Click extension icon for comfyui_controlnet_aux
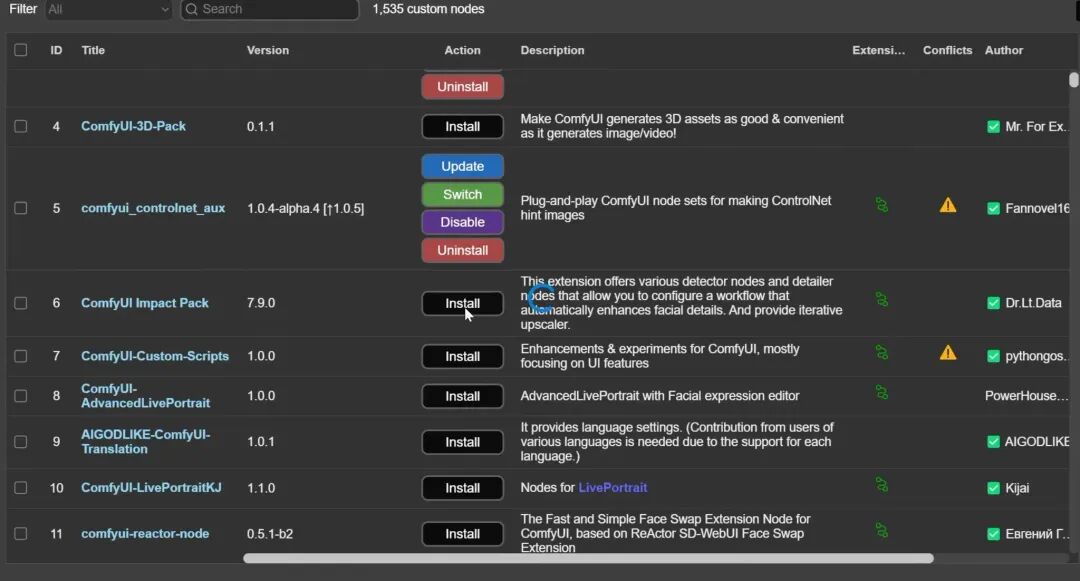This screenshot has height=581, width=1080. click(882, 205)
